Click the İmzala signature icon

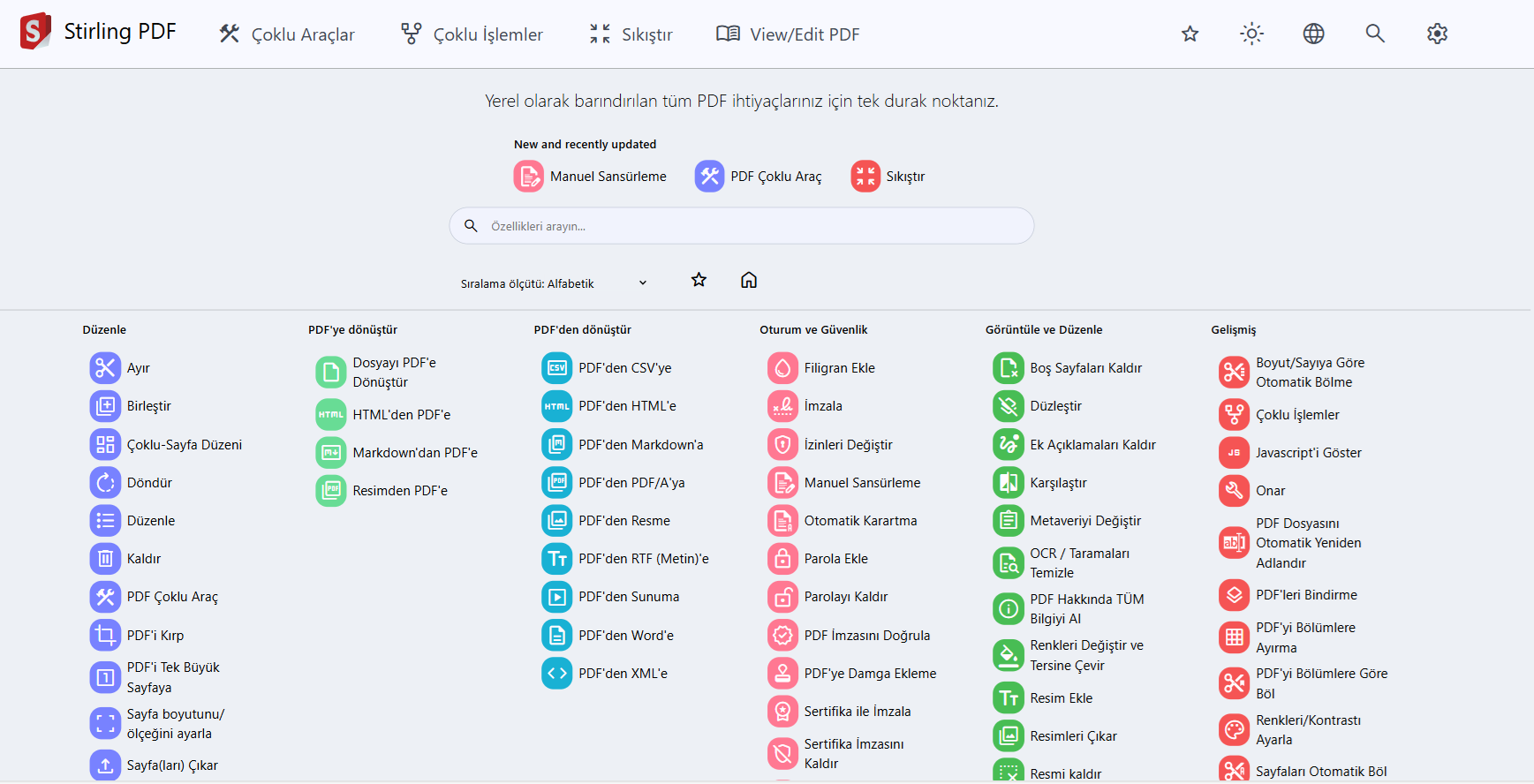(x=782, y=406)
